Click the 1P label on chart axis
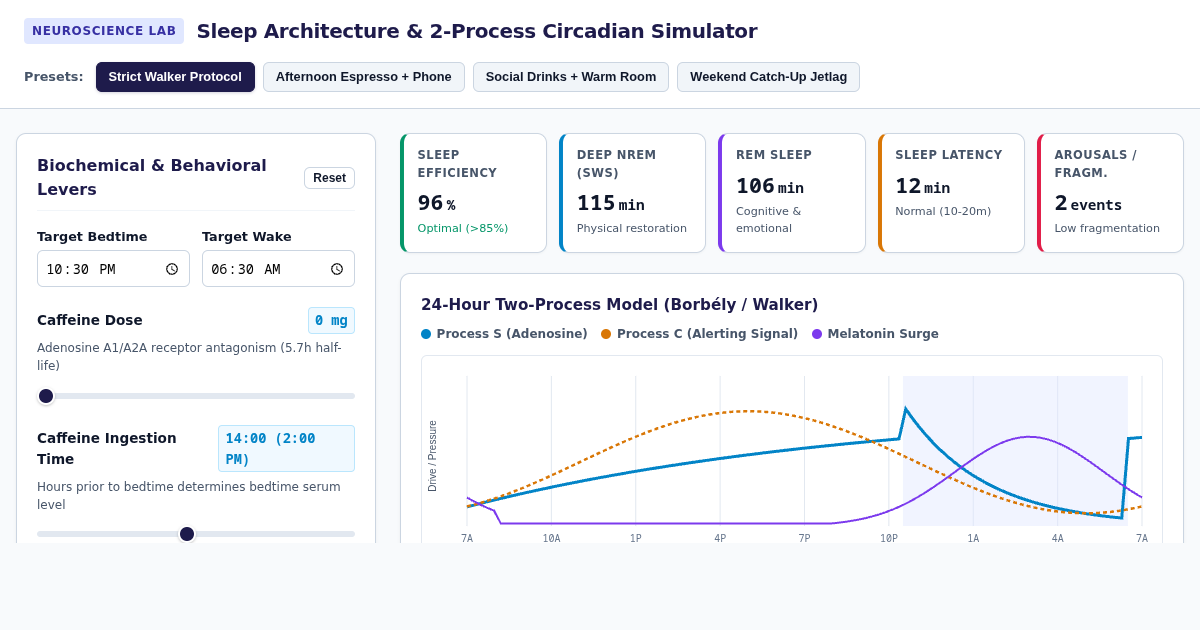 click(636, 538)
